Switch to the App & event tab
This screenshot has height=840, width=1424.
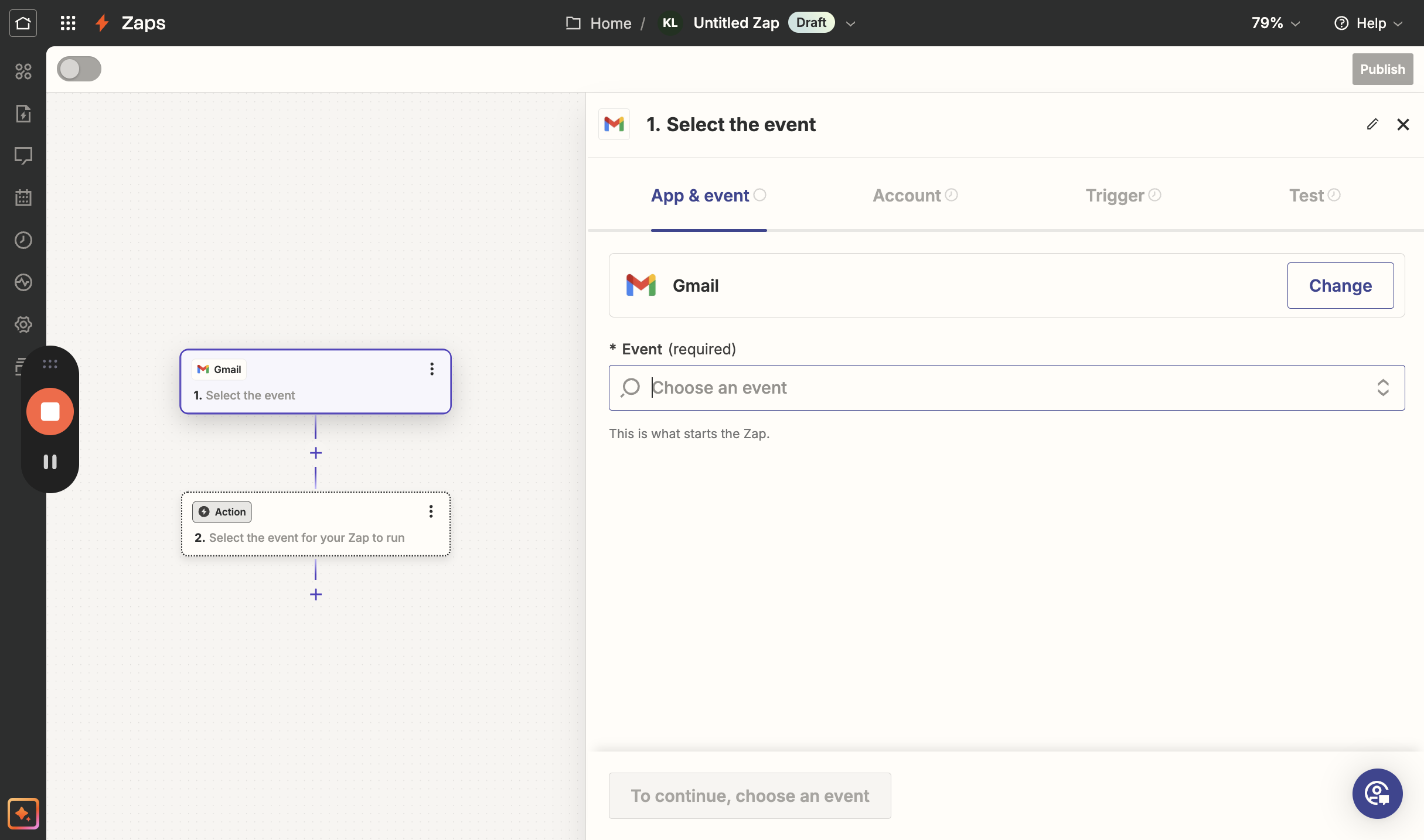pos(708,195)
